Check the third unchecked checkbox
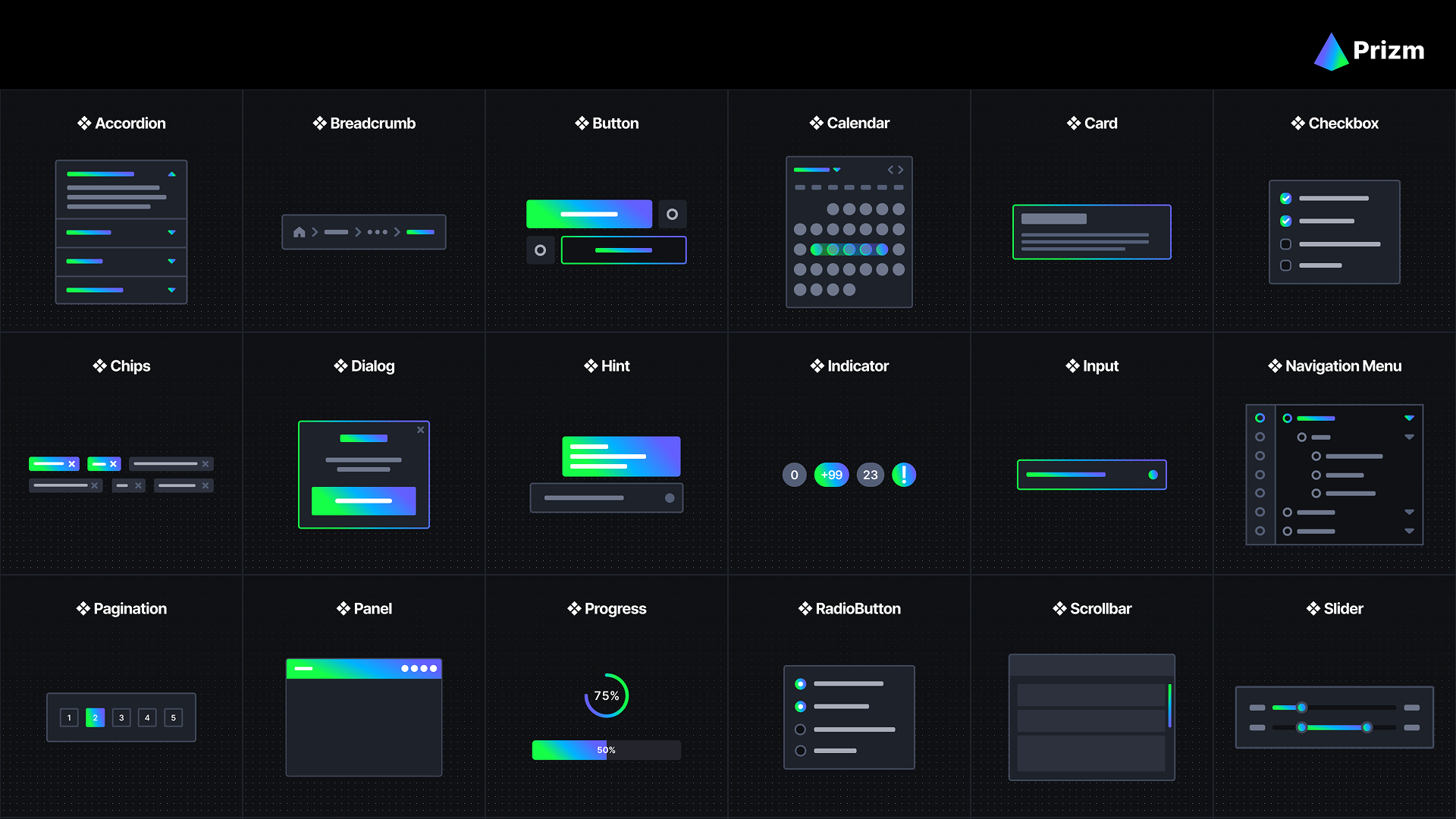Screen dimensions: 1456x819 1285,244
